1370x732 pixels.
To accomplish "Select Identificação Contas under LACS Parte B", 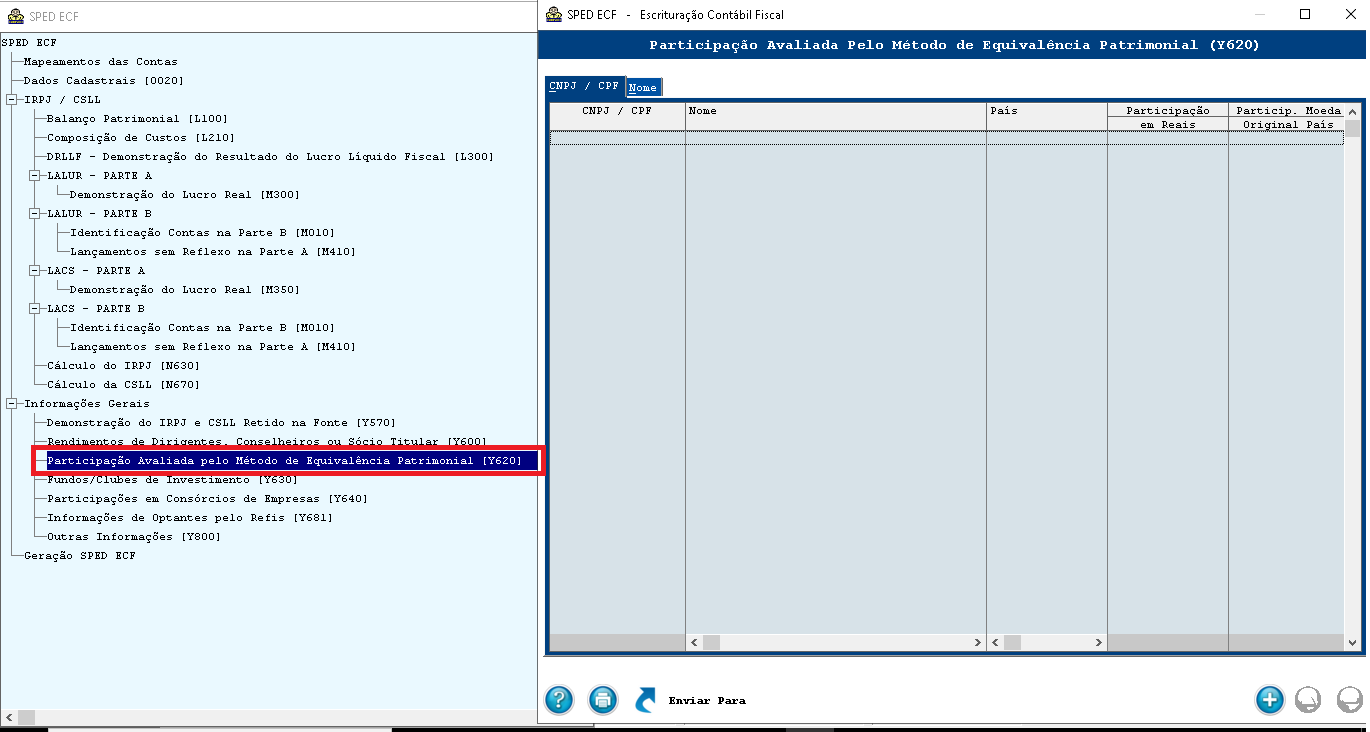I will (x=202, y=328).
